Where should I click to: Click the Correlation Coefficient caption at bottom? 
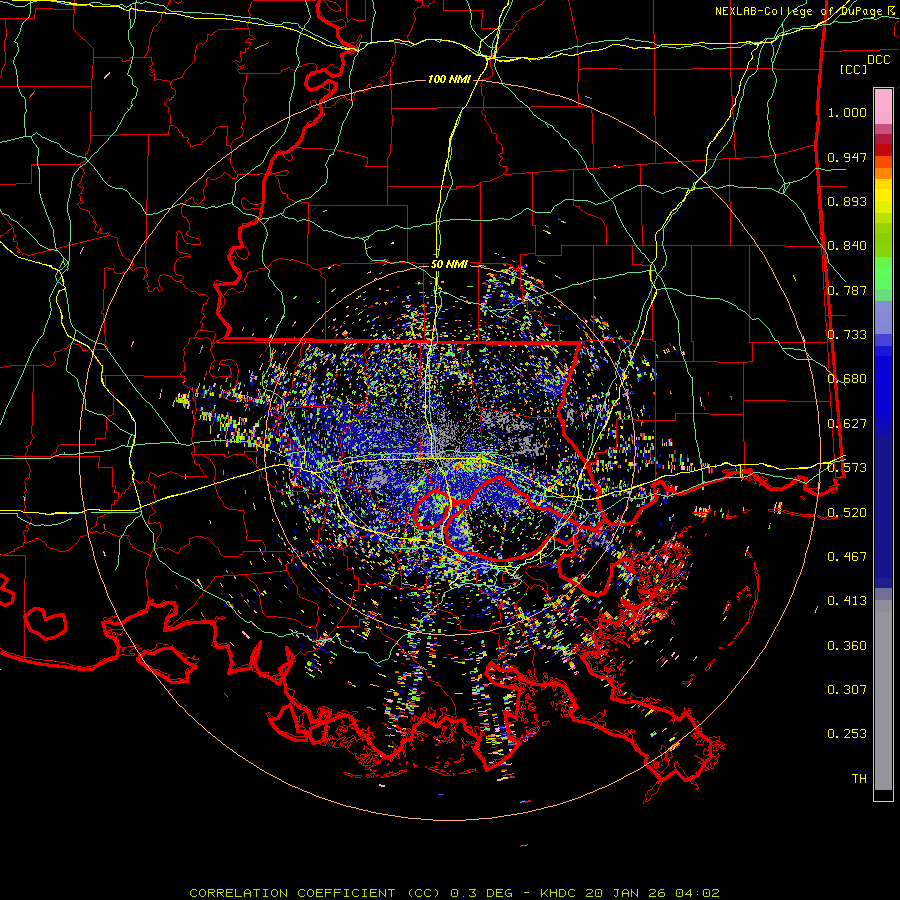[454, 893]
